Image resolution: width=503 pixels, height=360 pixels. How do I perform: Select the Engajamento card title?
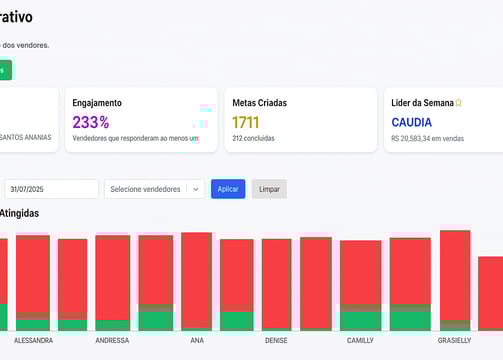tap(97, 103)
